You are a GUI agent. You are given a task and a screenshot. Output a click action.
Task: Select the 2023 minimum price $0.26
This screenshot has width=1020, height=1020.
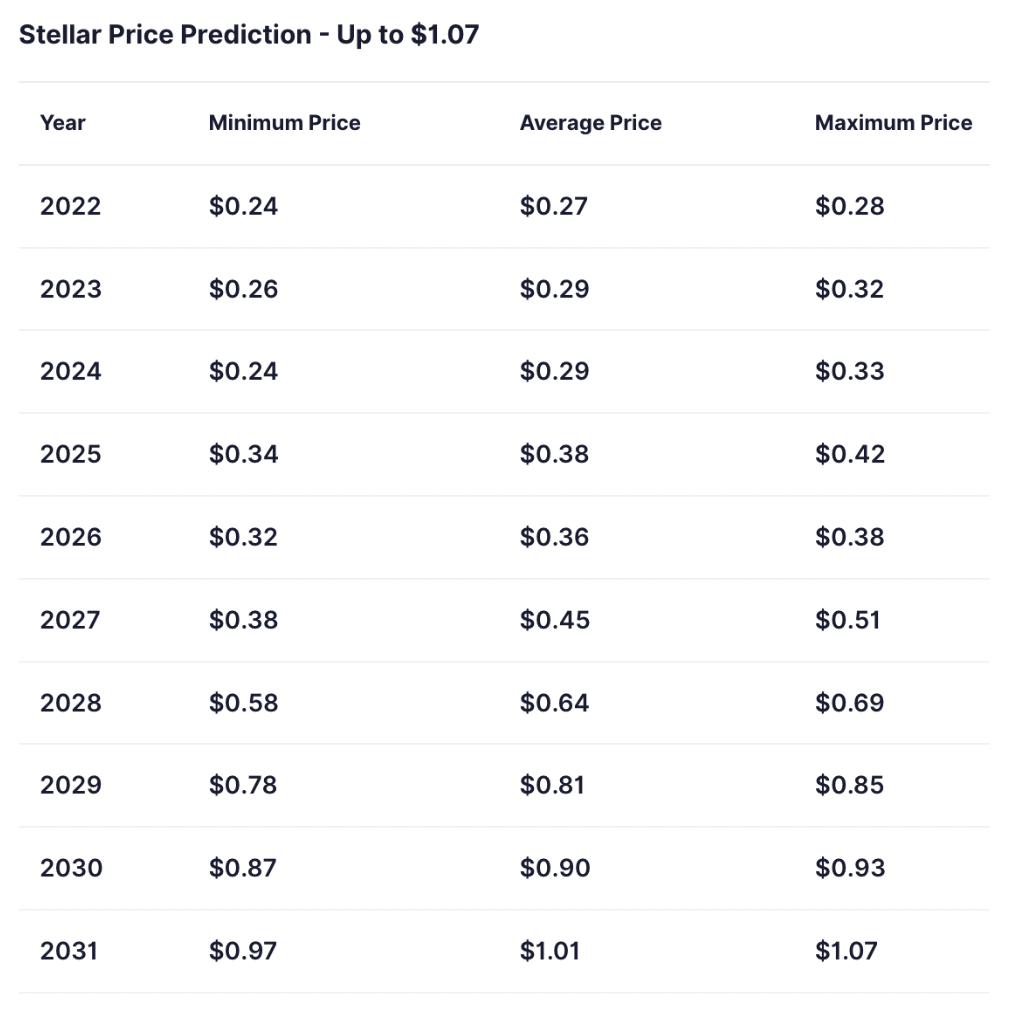tap(243, 289)
